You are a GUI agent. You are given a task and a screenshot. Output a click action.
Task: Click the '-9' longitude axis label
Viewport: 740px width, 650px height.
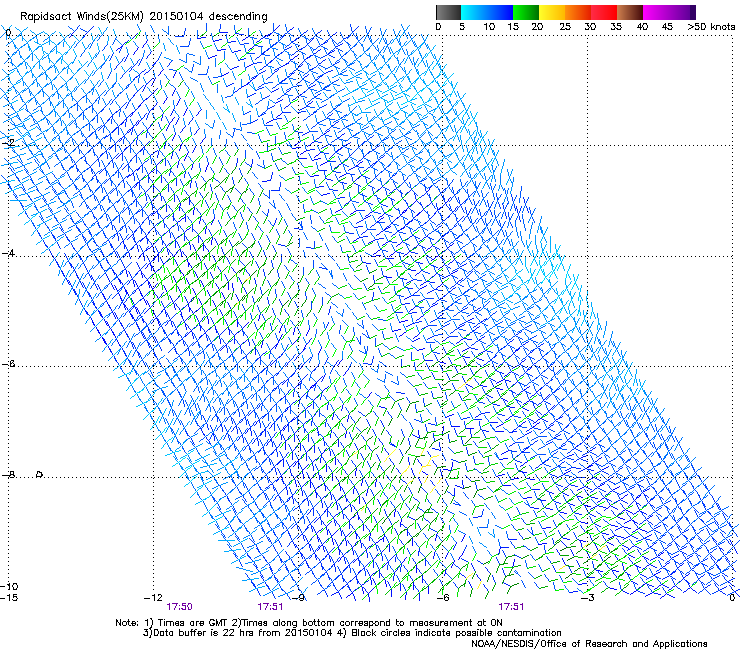point(298,598)
